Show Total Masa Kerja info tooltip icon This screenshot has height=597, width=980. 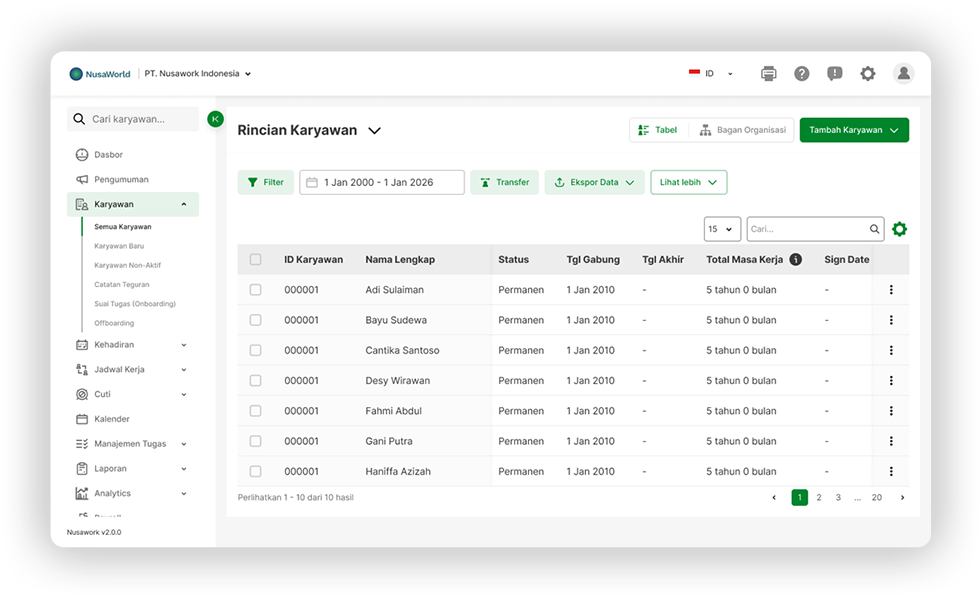click(796, 259)
